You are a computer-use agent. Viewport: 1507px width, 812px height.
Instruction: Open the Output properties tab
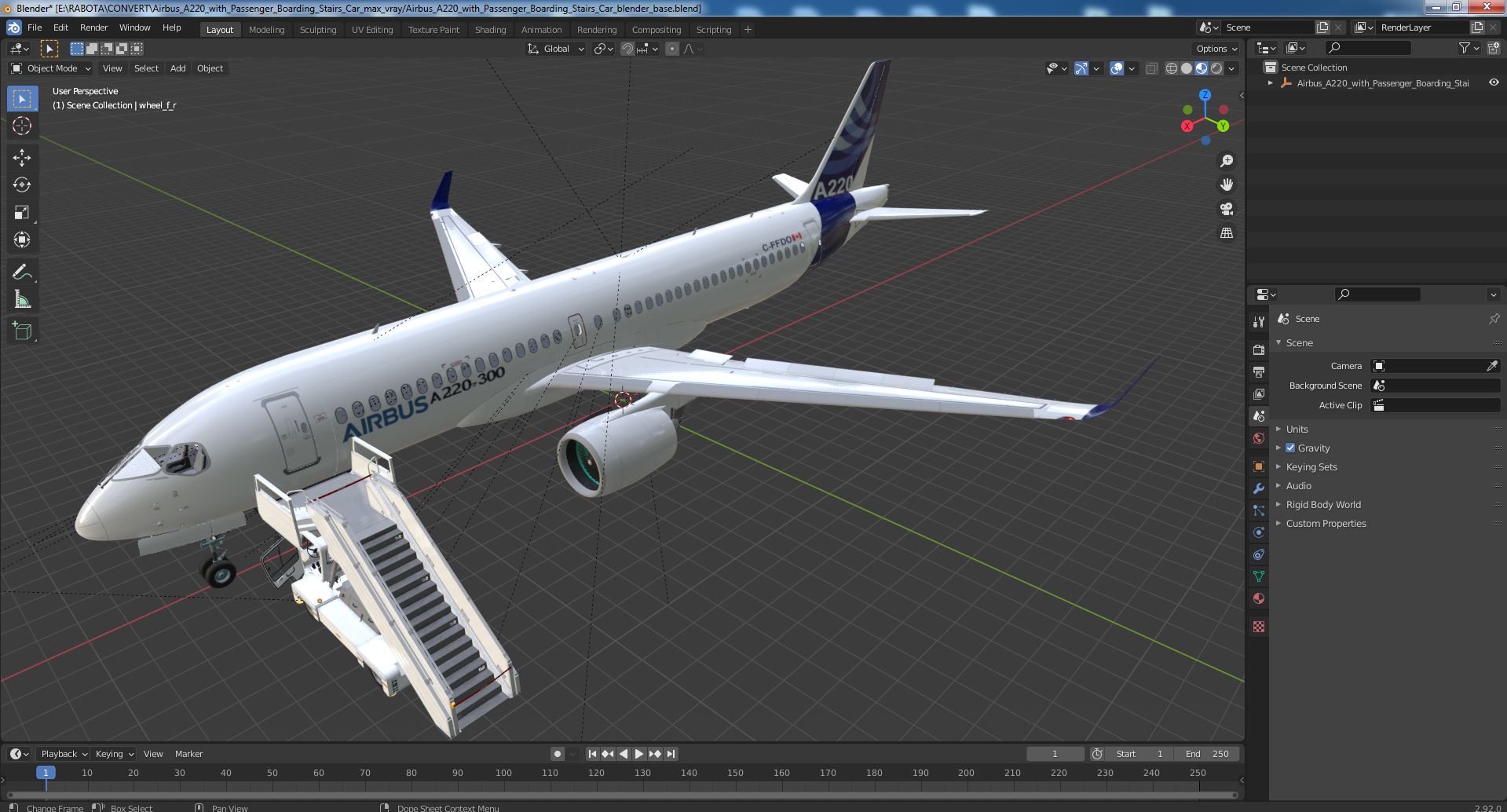(x=1259, y=371)
